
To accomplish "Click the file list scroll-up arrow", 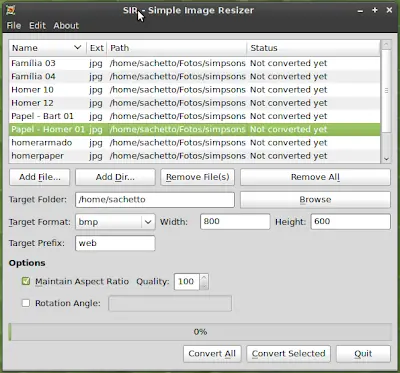I will pos(386,45).
